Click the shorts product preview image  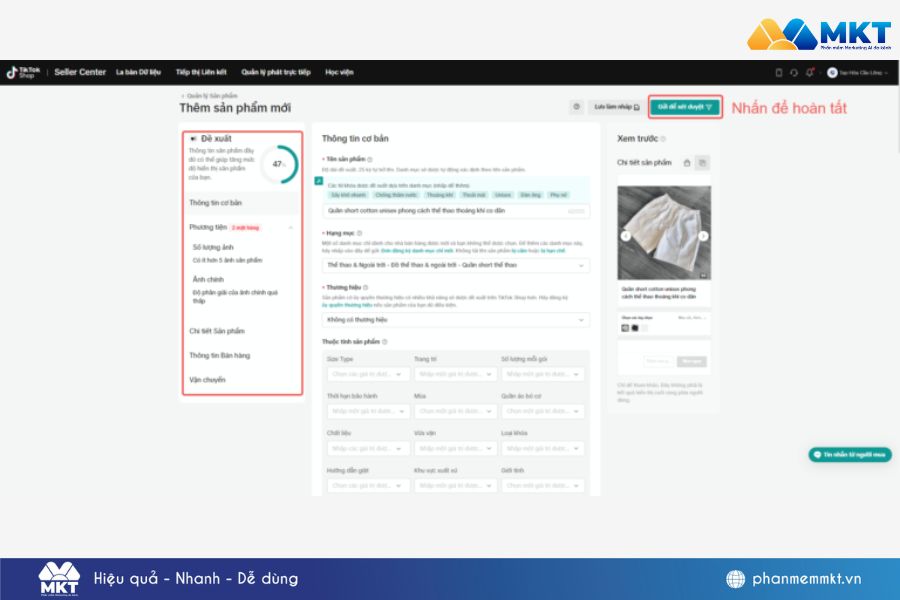point(664,233)
